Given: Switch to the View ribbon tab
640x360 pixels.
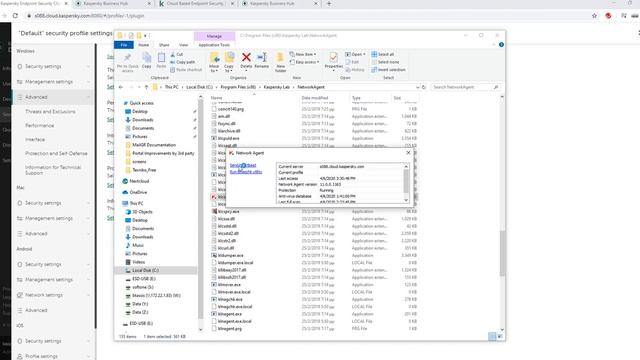Looking at the screenshot, I should coord(184,45).
